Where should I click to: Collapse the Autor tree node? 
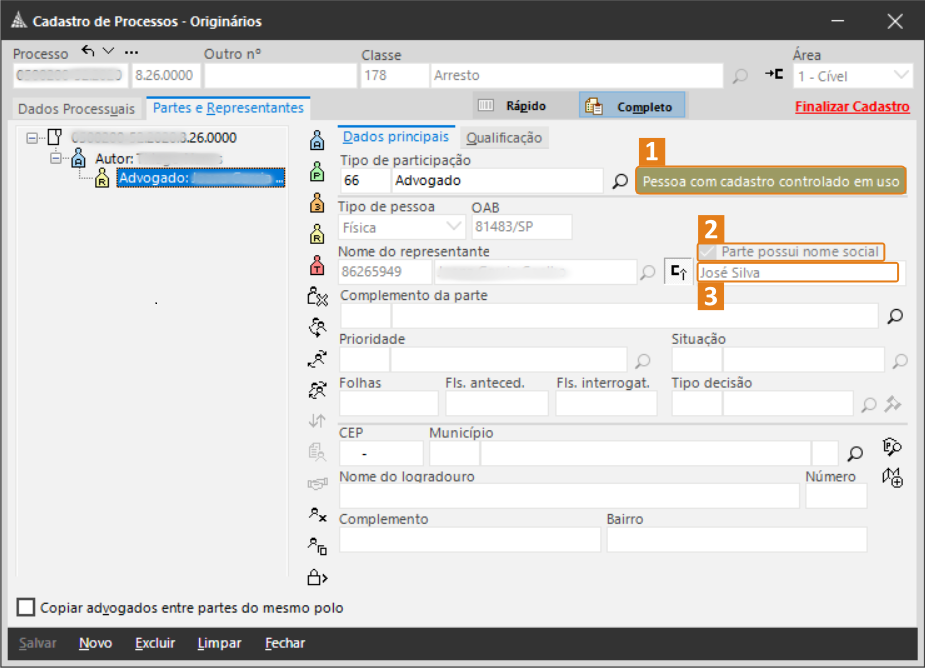coord(56,159)
